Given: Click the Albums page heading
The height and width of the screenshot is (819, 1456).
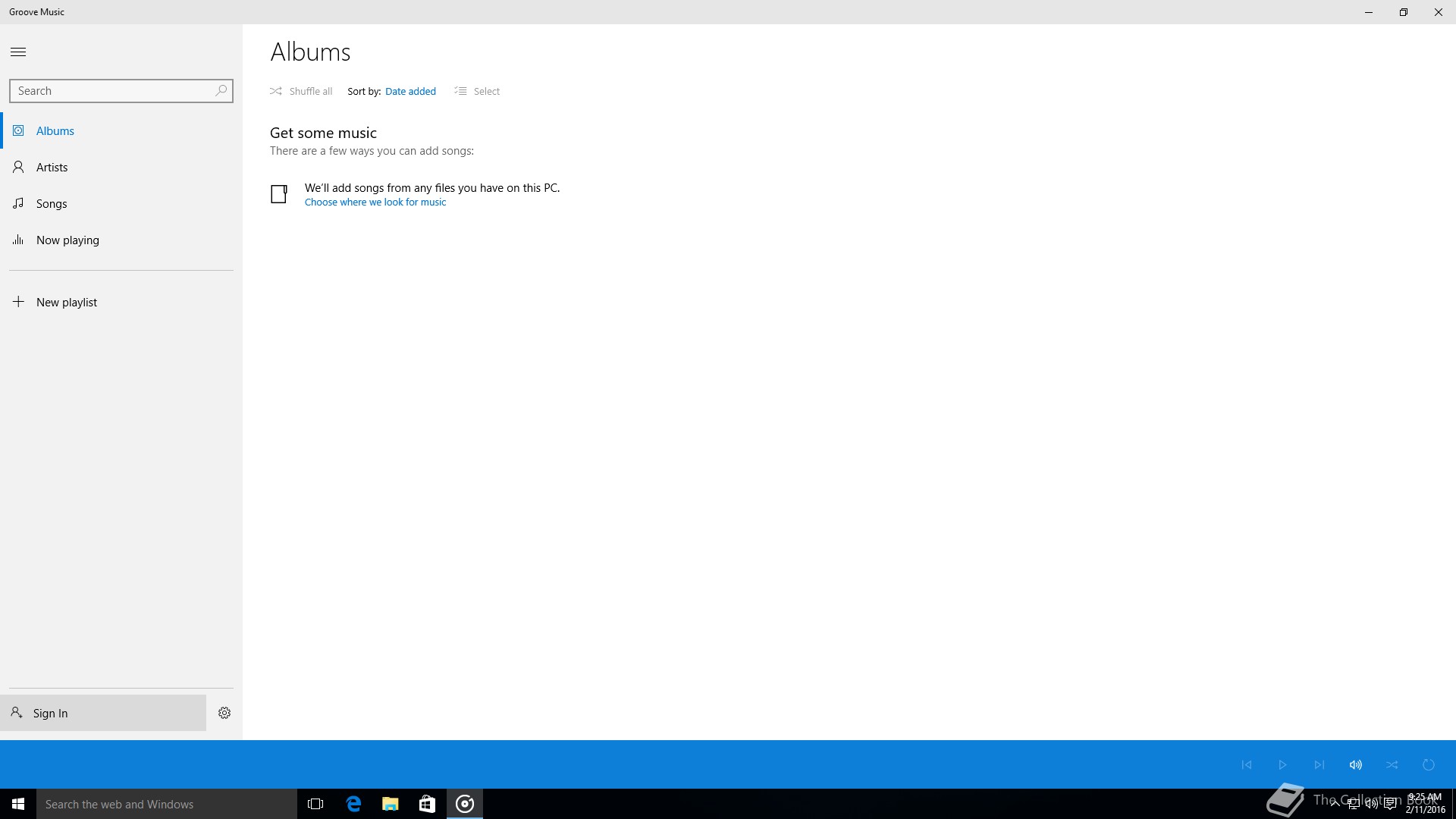Looking at the screenshot, I should coord(310,52).
